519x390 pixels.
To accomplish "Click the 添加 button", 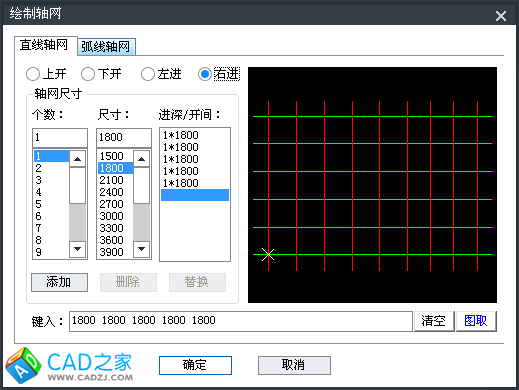I will [x=59, y=282].
